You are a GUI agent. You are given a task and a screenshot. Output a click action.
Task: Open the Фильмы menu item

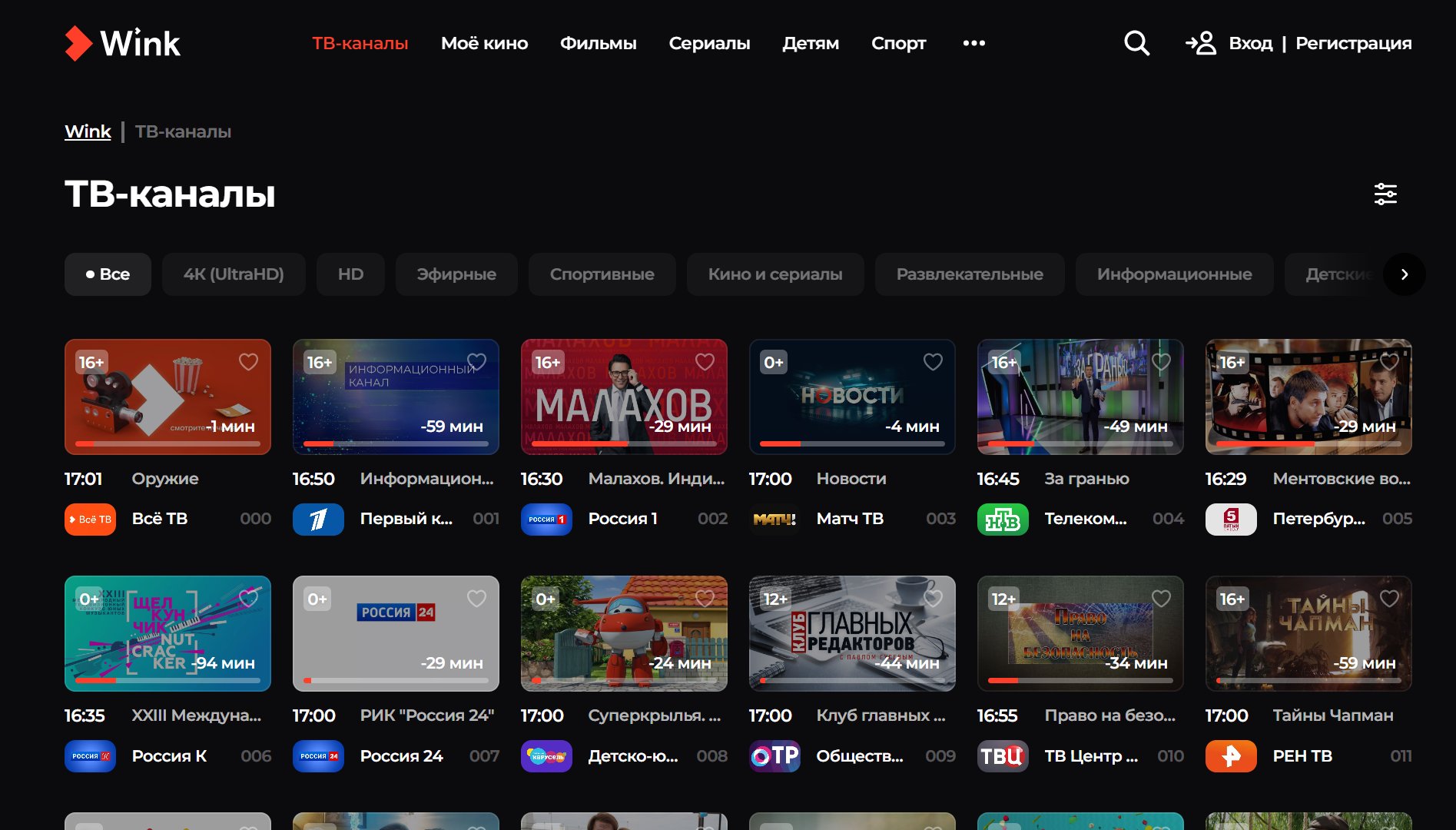click(599, 43)
